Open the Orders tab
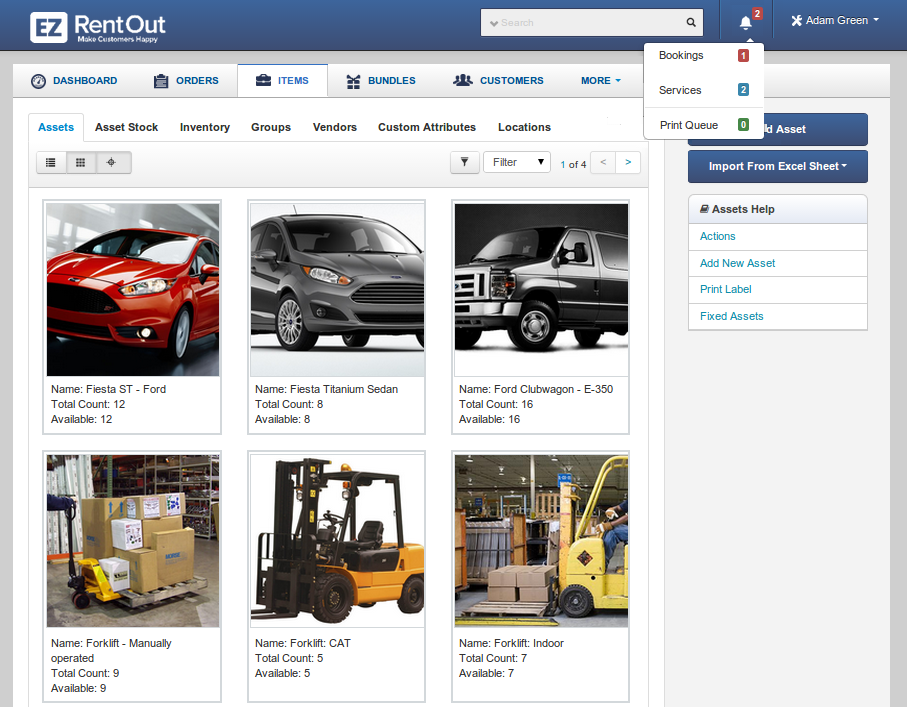 [186, 81]
